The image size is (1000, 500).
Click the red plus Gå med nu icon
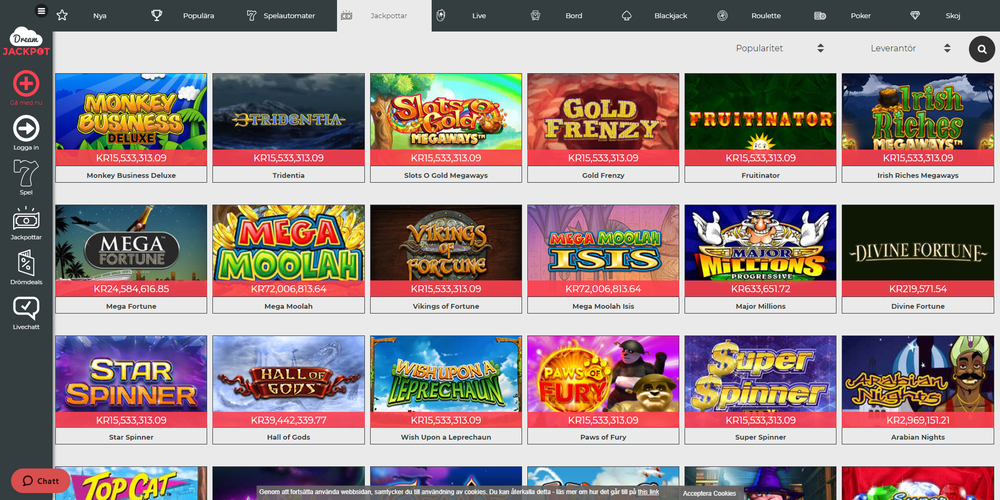[x=26, y=84]
